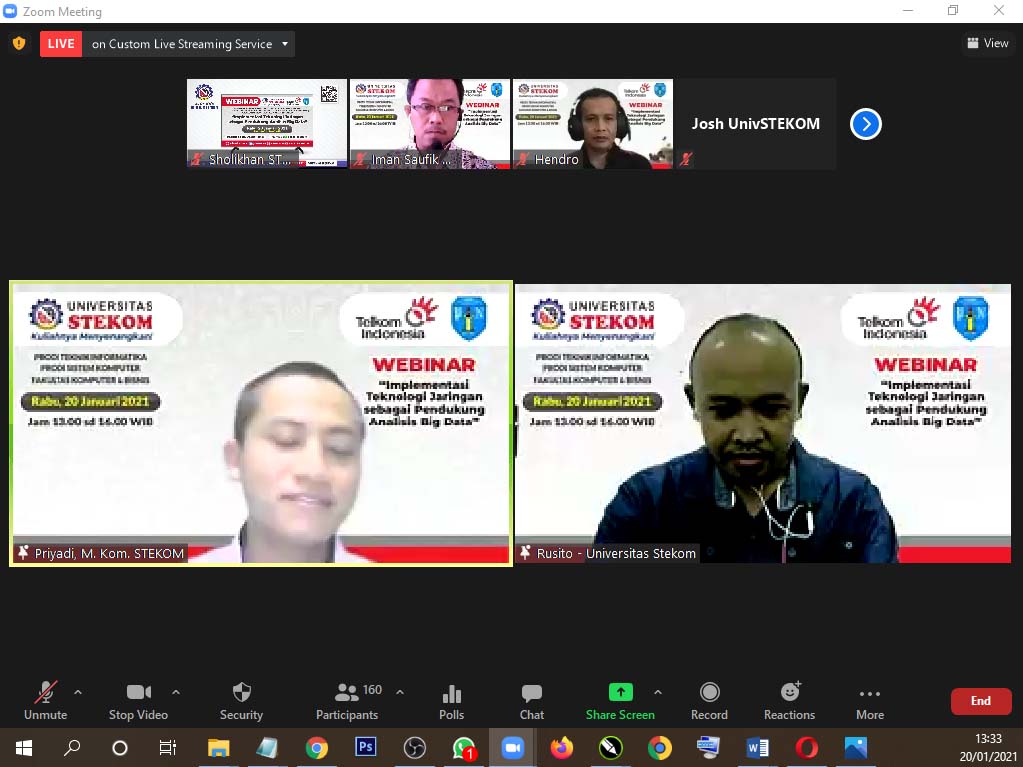Open File Explorer from the taskbar
Screen dimensions: 1023x767
[219, 747]
